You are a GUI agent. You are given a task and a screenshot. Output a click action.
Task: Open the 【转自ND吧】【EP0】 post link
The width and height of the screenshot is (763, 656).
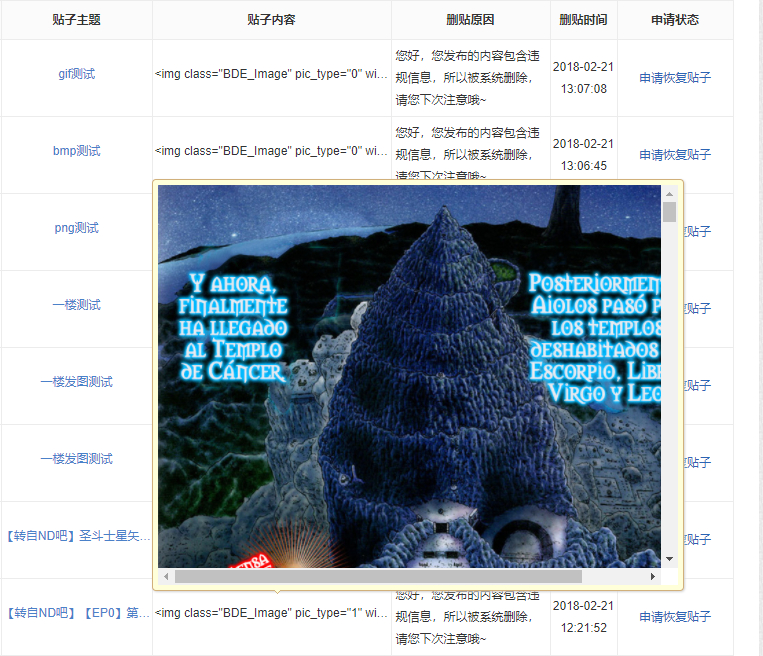pyautogui.click(x=78, y=613)
